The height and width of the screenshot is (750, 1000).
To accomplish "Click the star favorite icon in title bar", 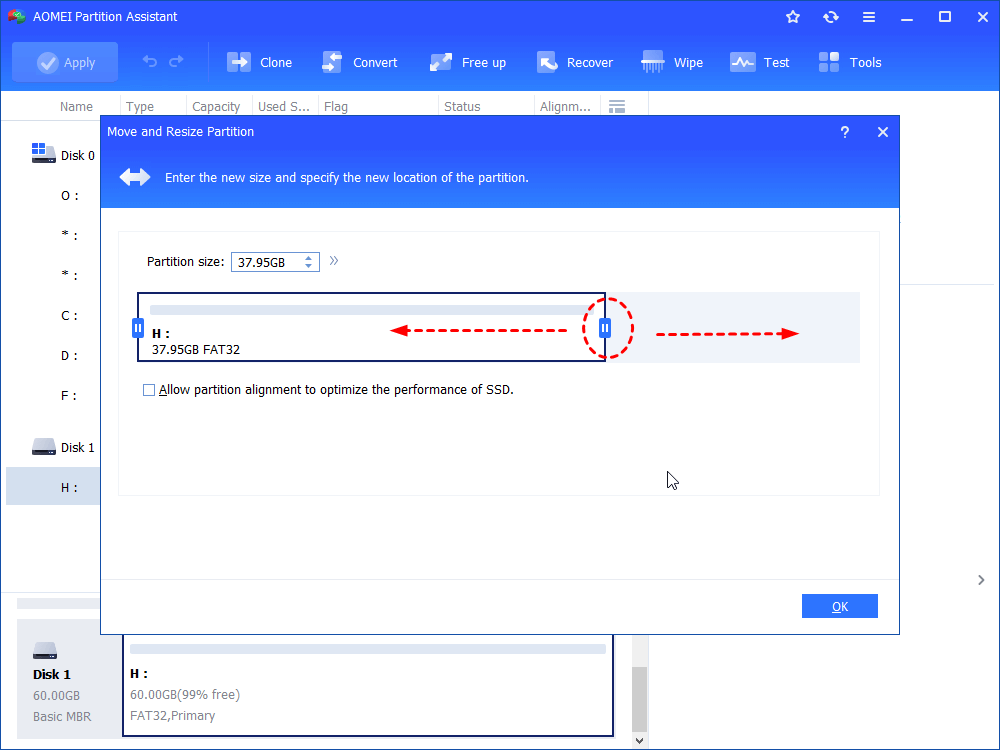I will [793, 17].
